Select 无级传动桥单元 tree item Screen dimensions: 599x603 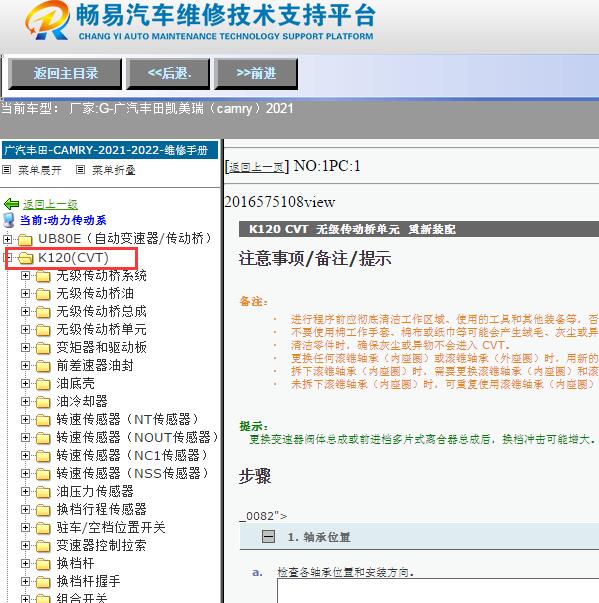pyautogui.click(x=101, y=330)
